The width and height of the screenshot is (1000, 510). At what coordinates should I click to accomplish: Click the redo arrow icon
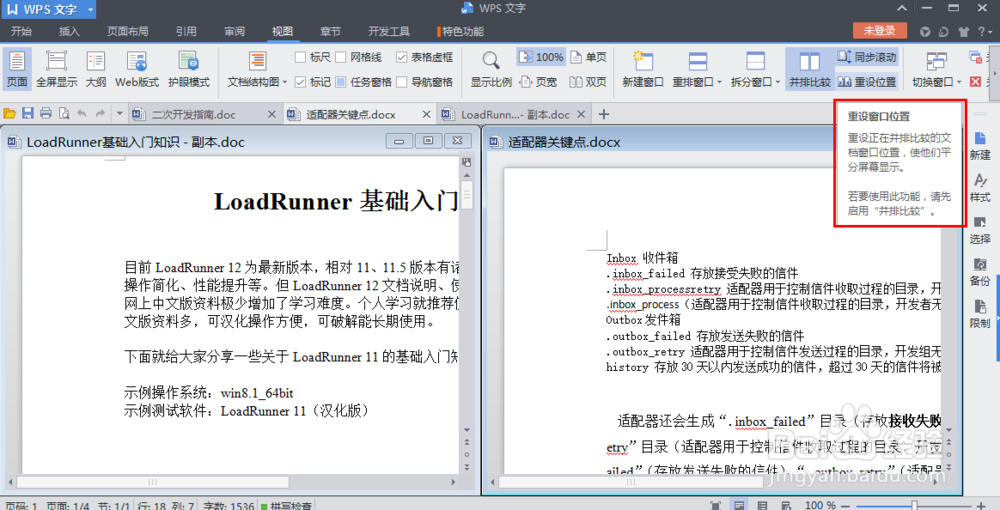[x=100, y=113]
